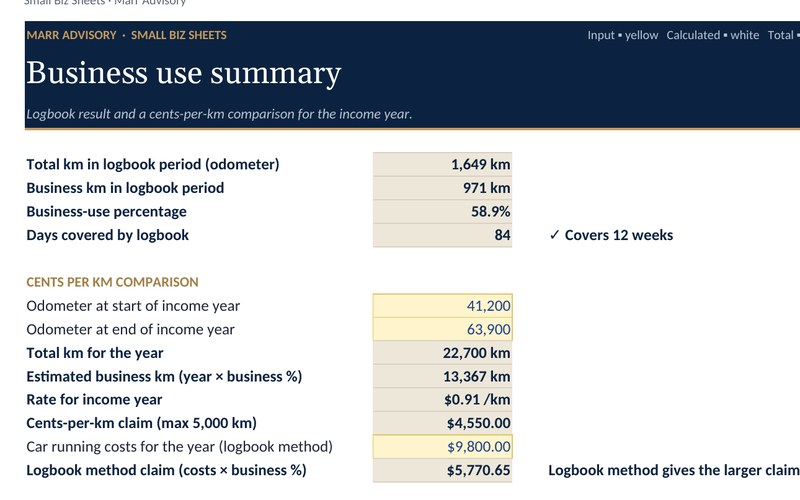Click the Cents per km comparison heading
This screenshot has height=500, width=800.
pos(112,282)
